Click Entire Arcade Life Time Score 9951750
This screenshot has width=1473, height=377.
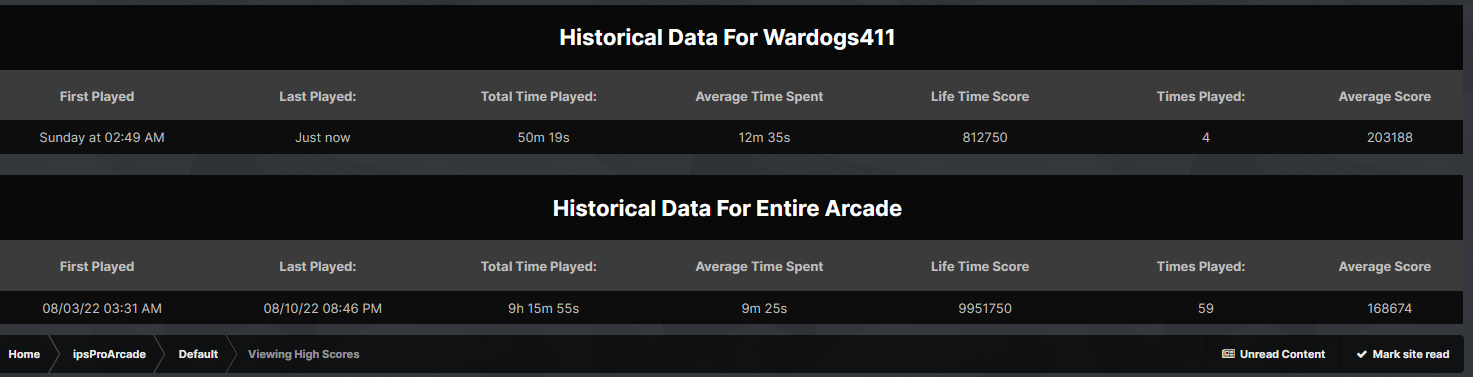984,309
